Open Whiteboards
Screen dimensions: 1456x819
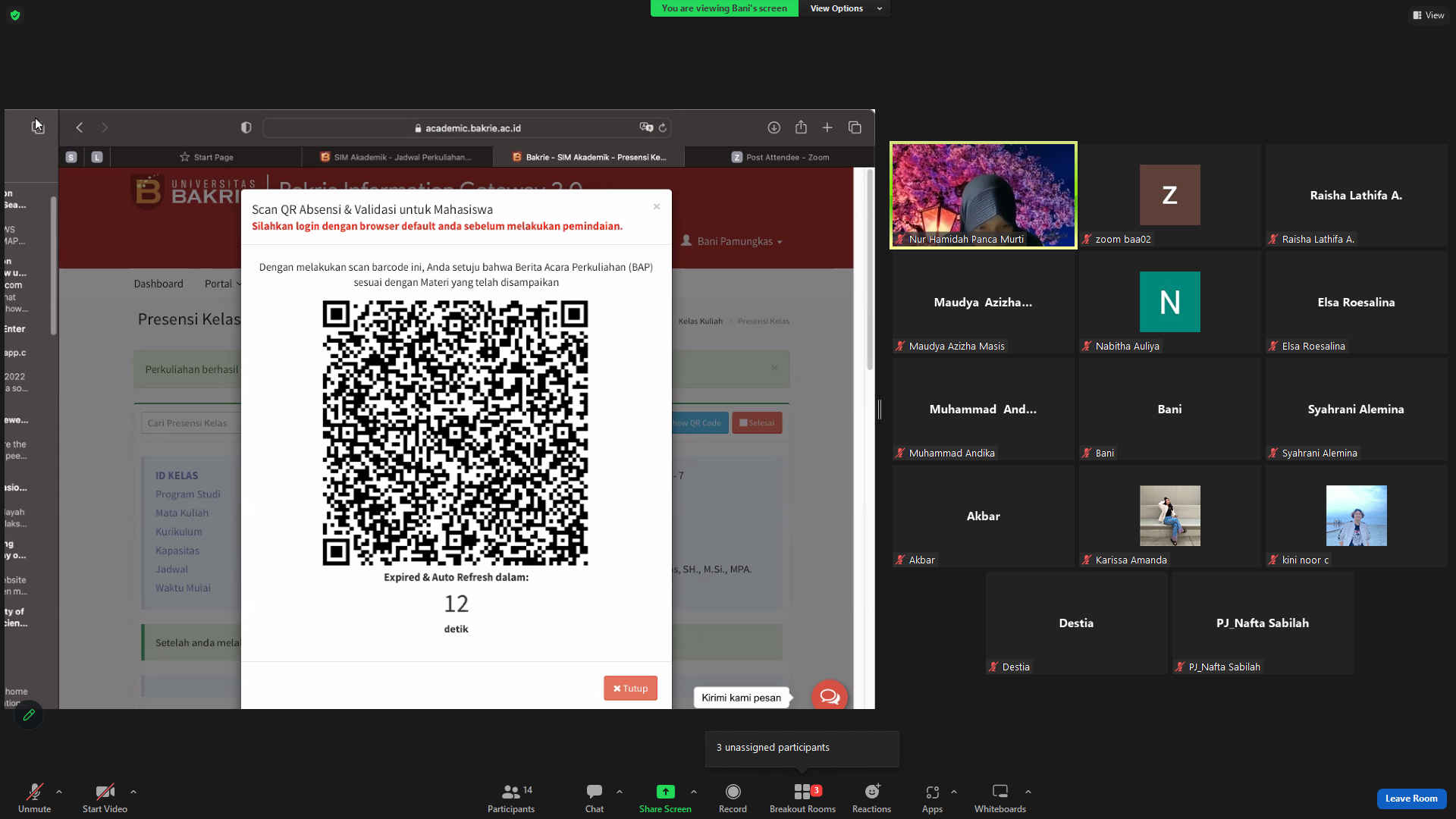(1000, 798)
